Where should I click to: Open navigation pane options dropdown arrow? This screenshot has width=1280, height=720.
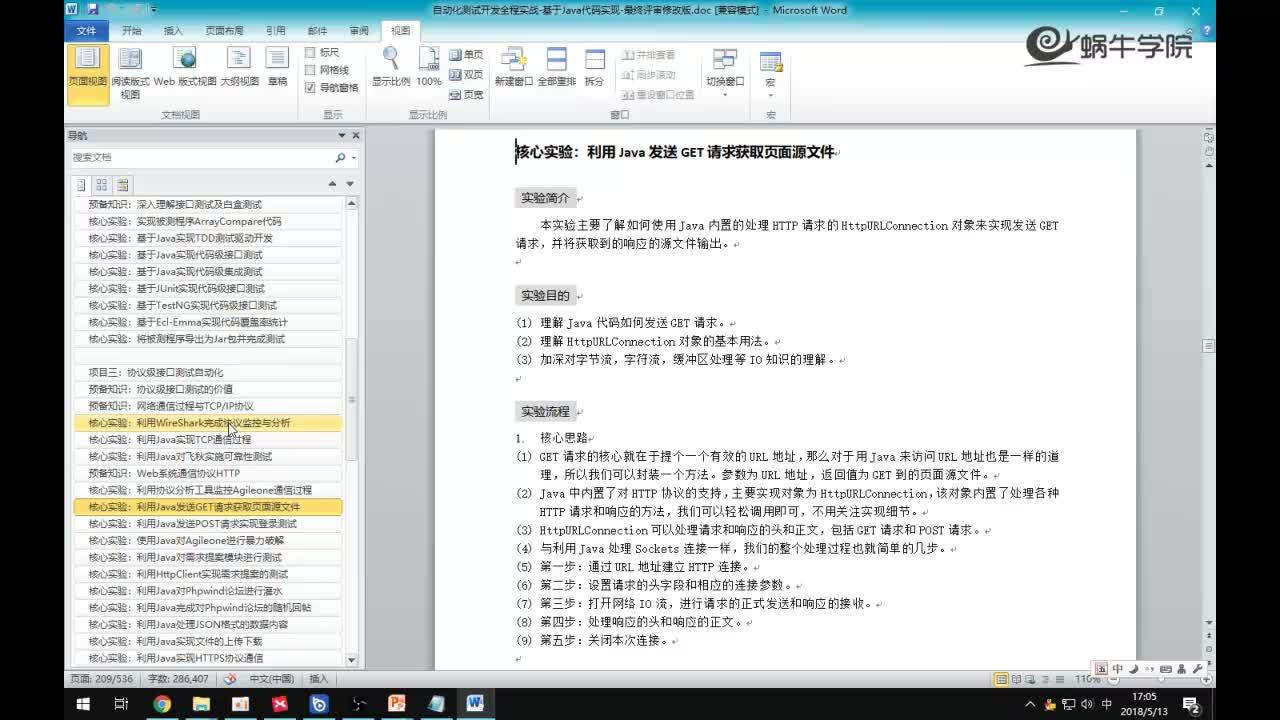click(342, 135)
